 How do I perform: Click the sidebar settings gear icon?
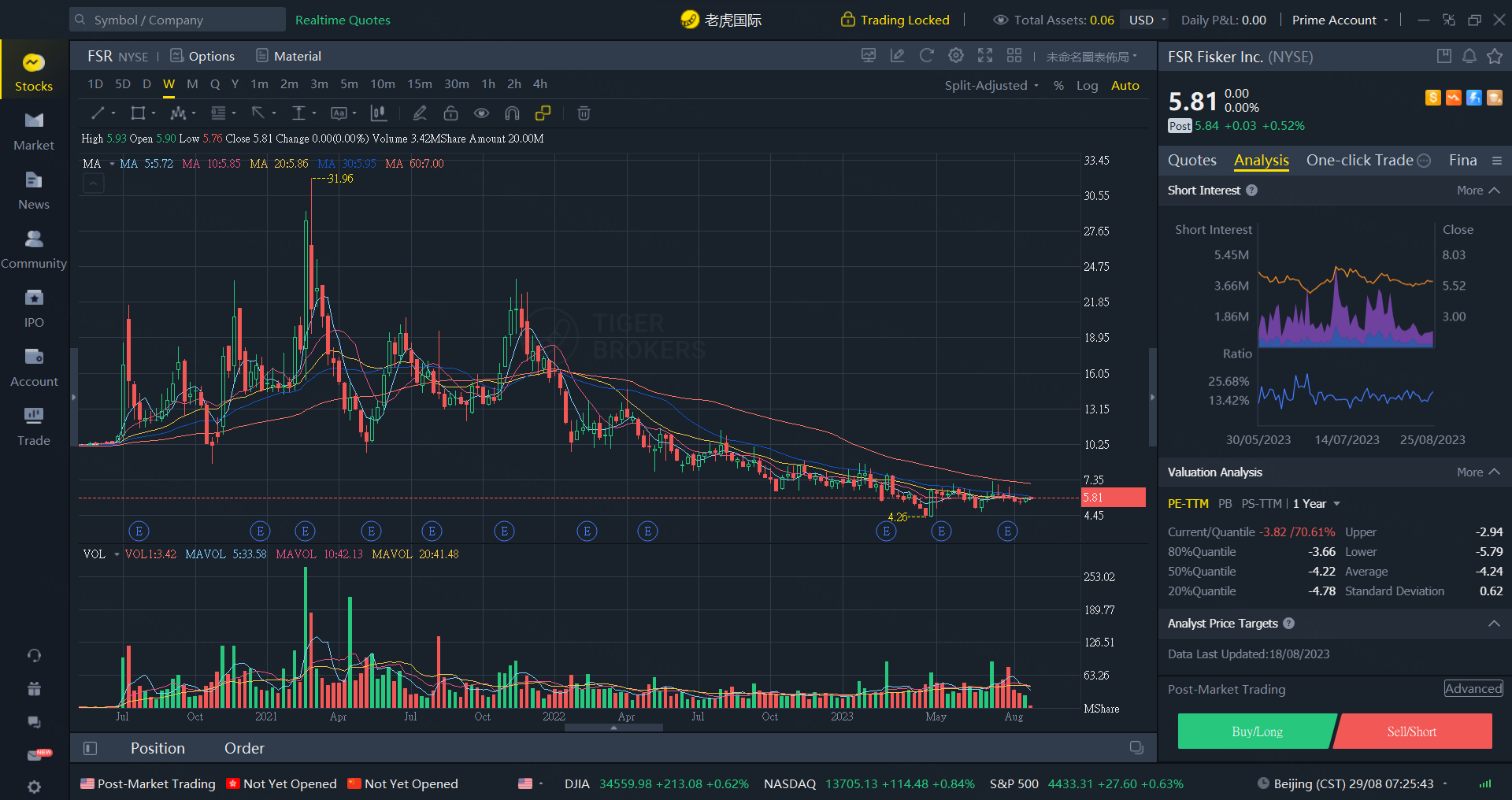[34, 787]
